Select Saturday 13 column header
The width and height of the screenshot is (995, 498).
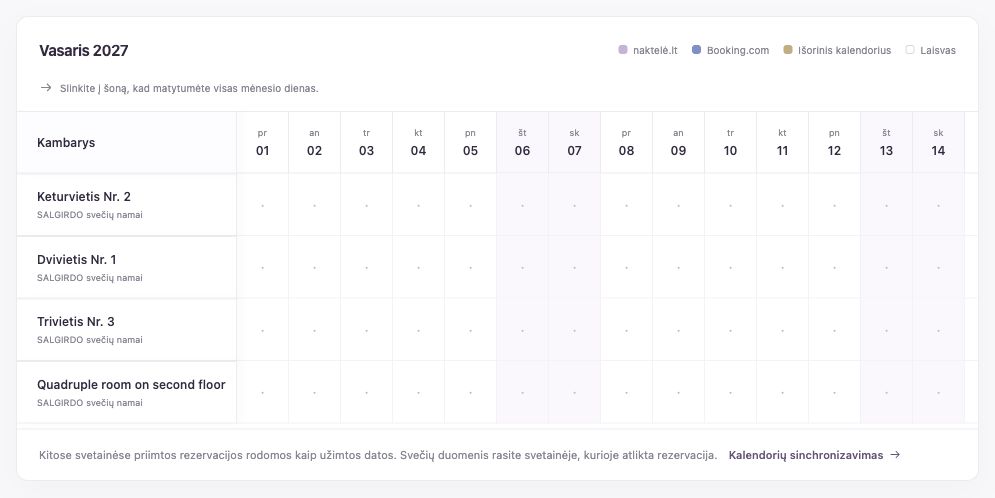pos(887,143)
